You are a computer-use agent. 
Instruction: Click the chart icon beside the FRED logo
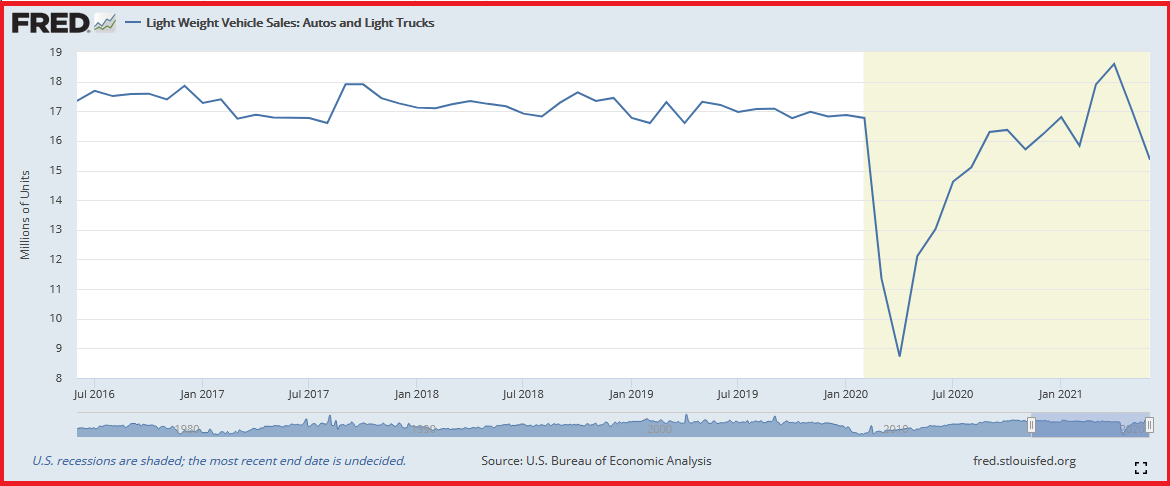pyautogui.click(x=105, y=22)
